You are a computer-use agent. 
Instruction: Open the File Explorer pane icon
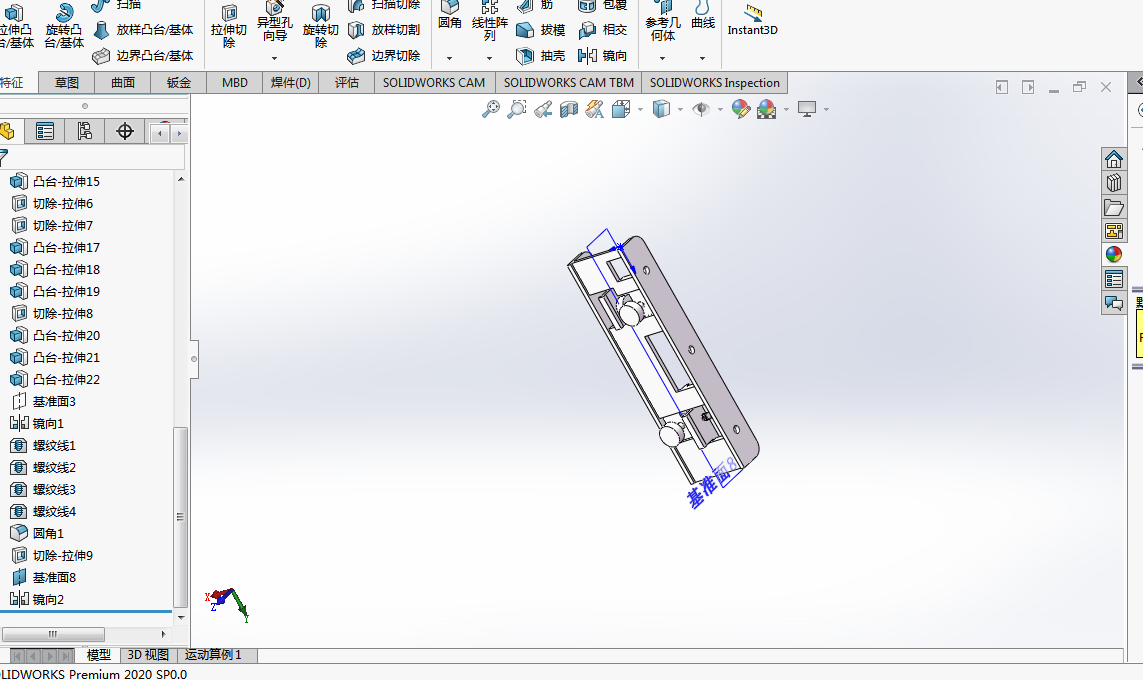point(1114,207)
